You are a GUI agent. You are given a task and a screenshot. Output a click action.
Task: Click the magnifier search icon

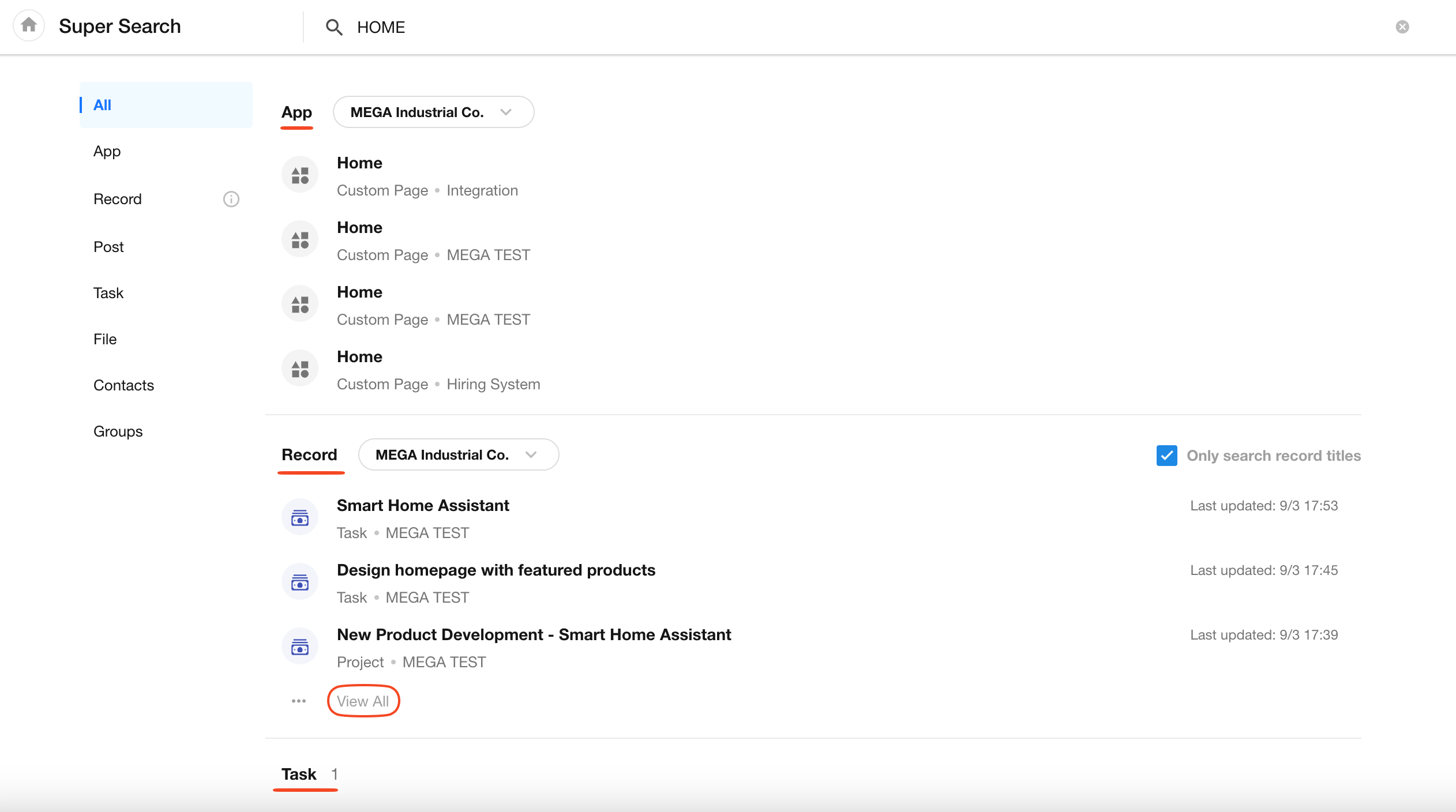[x=334, y=27]
